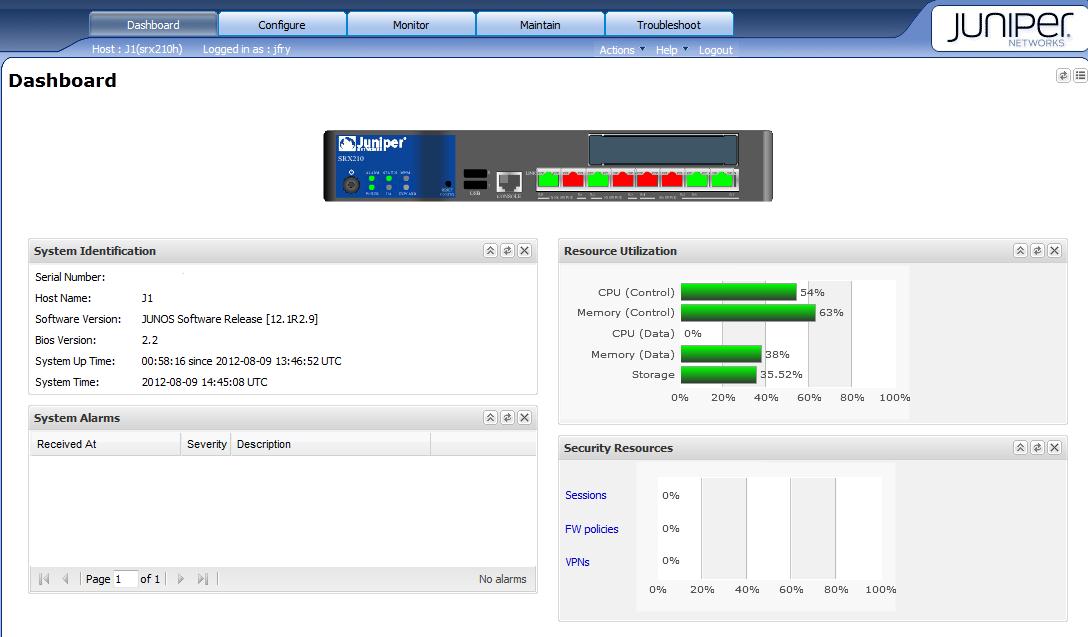Image resolution: width=1088 pixels, height=637 pixels.
Task: Open the FW policies link
Action: click(x=591, y=529)
